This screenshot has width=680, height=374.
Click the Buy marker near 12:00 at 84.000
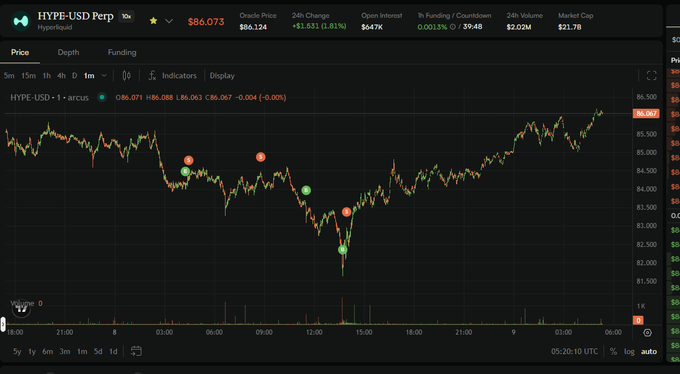[x=306, y=190]
